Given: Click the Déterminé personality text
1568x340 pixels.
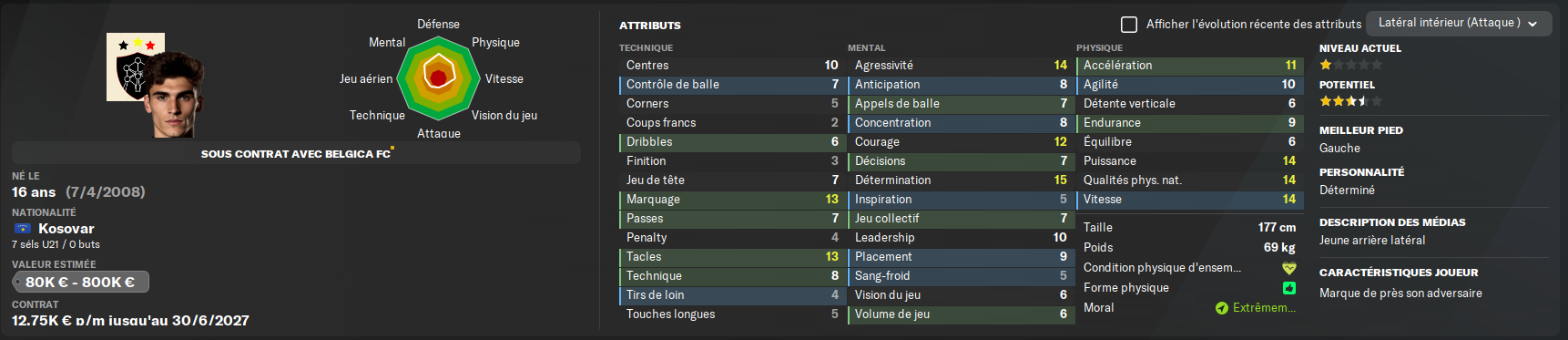Looking at the screenshot, I should [1347, 191].
